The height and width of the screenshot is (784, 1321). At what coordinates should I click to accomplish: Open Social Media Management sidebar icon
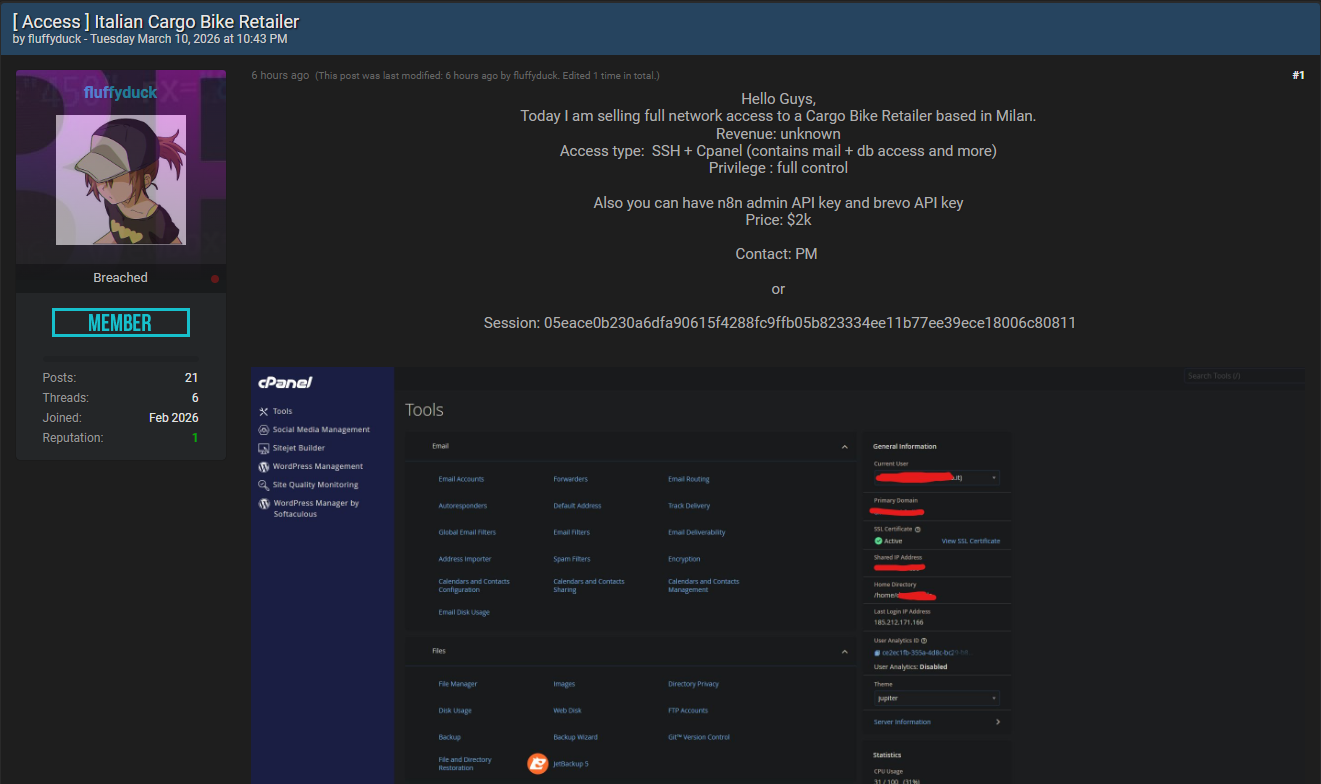(x=263, y=430)
